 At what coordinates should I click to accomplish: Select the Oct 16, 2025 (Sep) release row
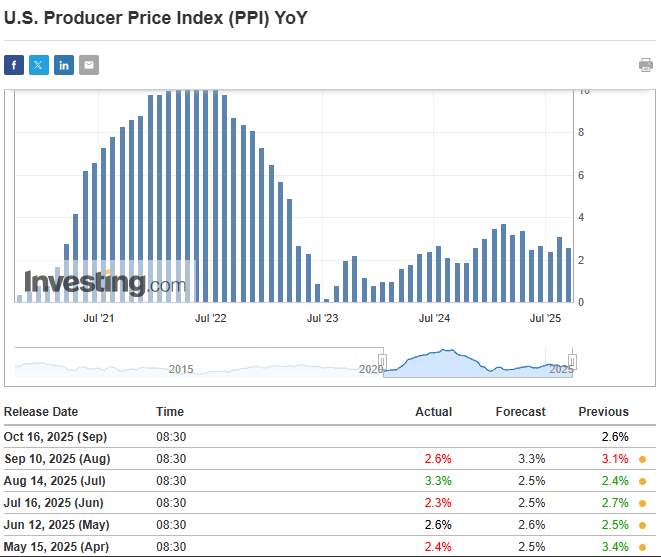[x=55, y=437]
